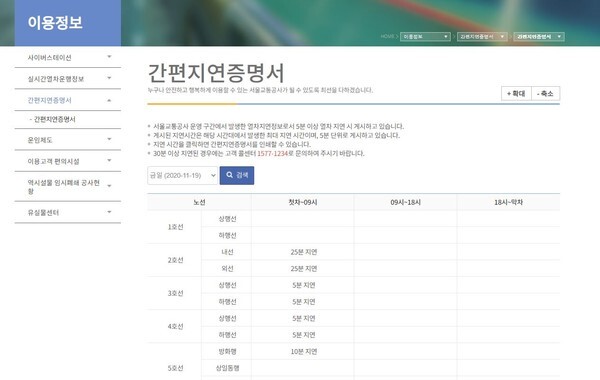Click the 1호선 하행선 direction cell
600x380 pixels.
tap(227, 235)
